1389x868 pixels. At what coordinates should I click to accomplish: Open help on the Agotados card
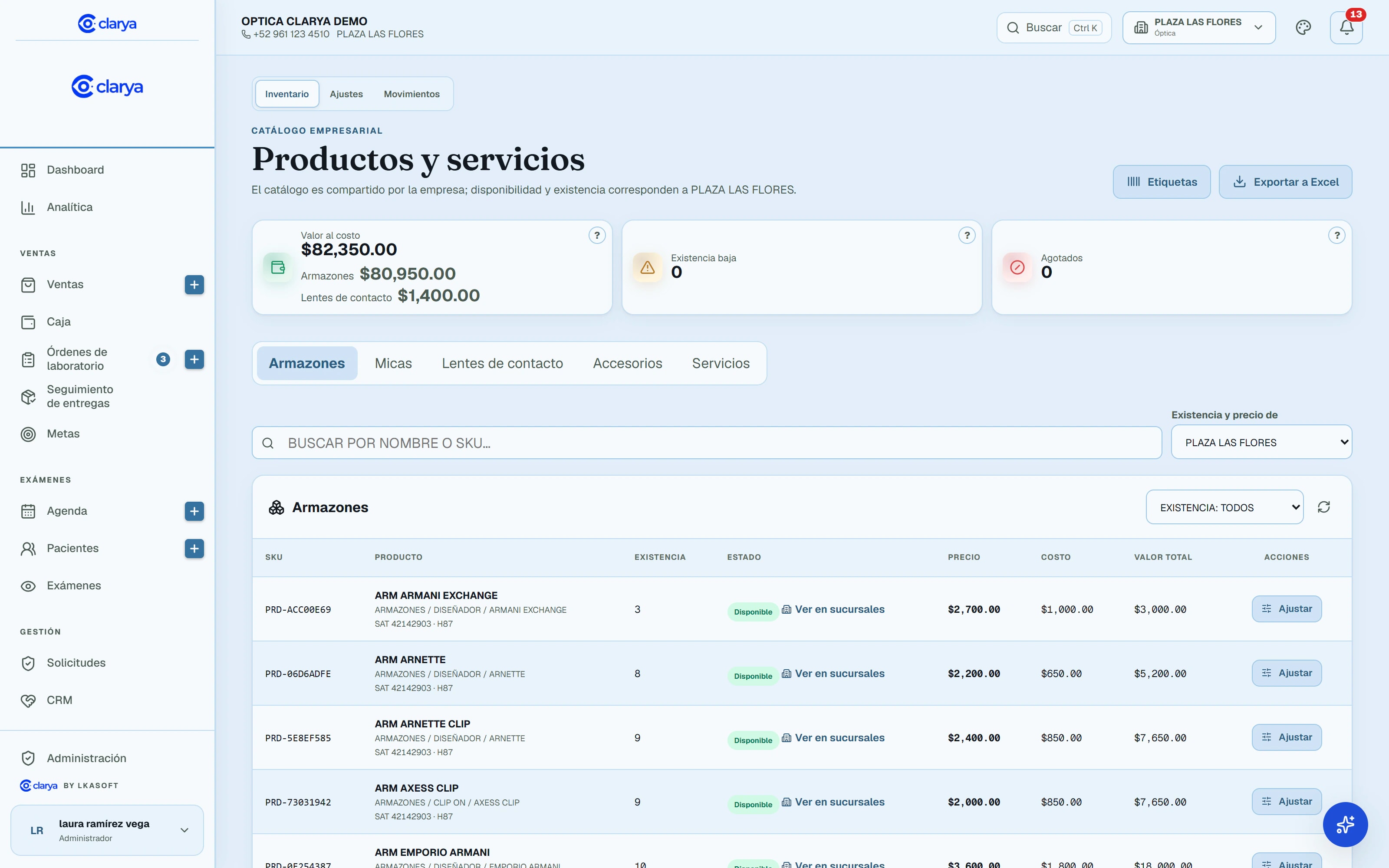tap(1337, 235)
